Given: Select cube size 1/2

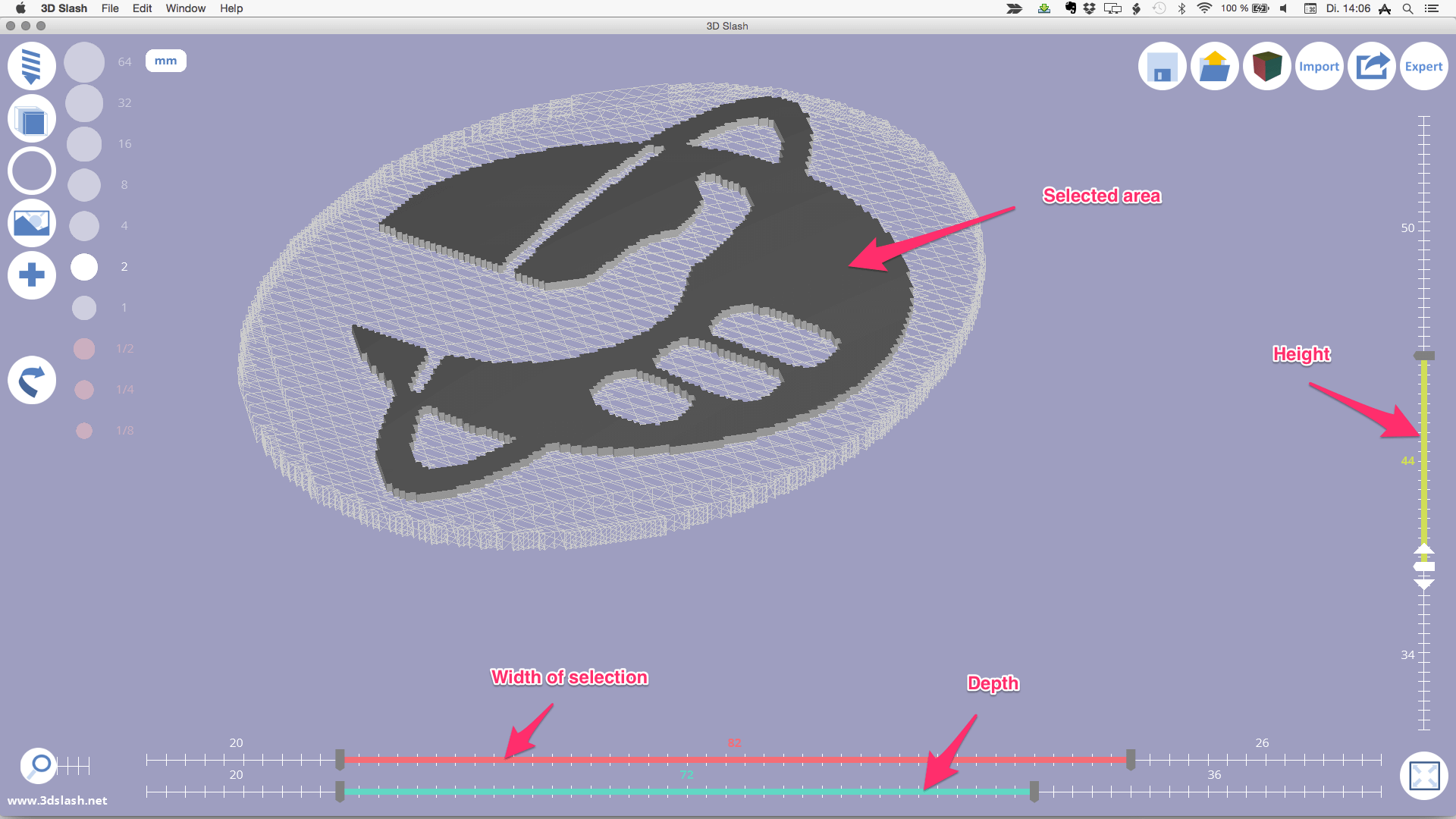Looking at the screenshot, I should click(84, 349).
